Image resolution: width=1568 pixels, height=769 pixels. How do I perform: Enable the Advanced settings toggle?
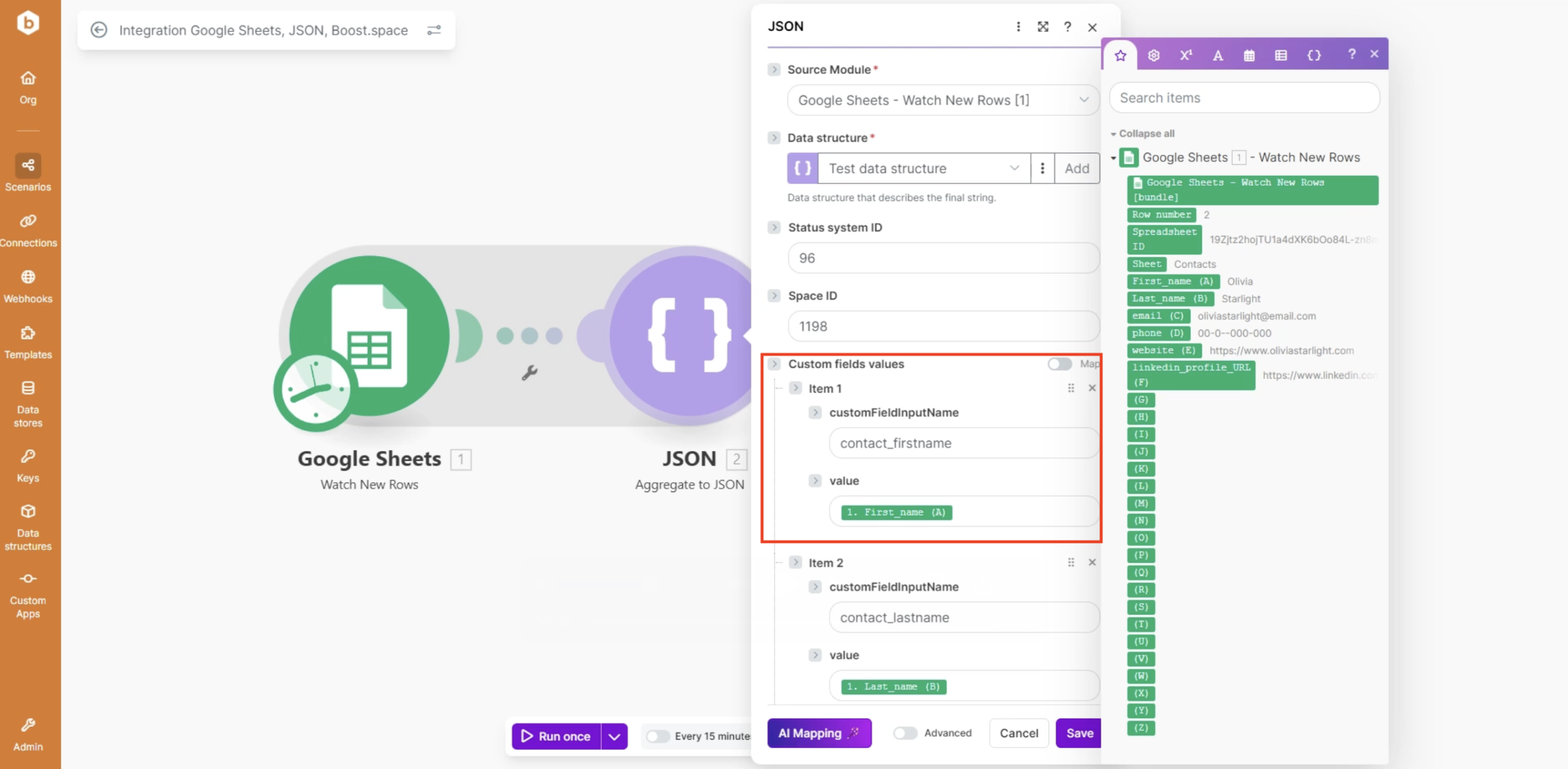(905, 733)
